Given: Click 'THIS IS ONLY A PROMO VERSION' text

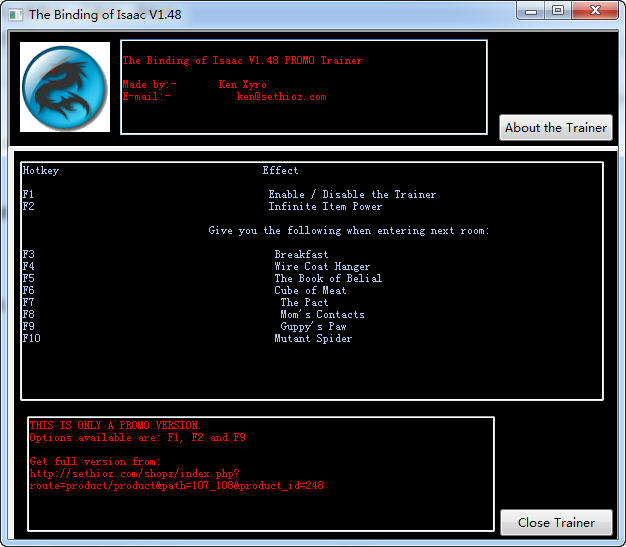Looking at the screenshot, I should tap(115, 425).
